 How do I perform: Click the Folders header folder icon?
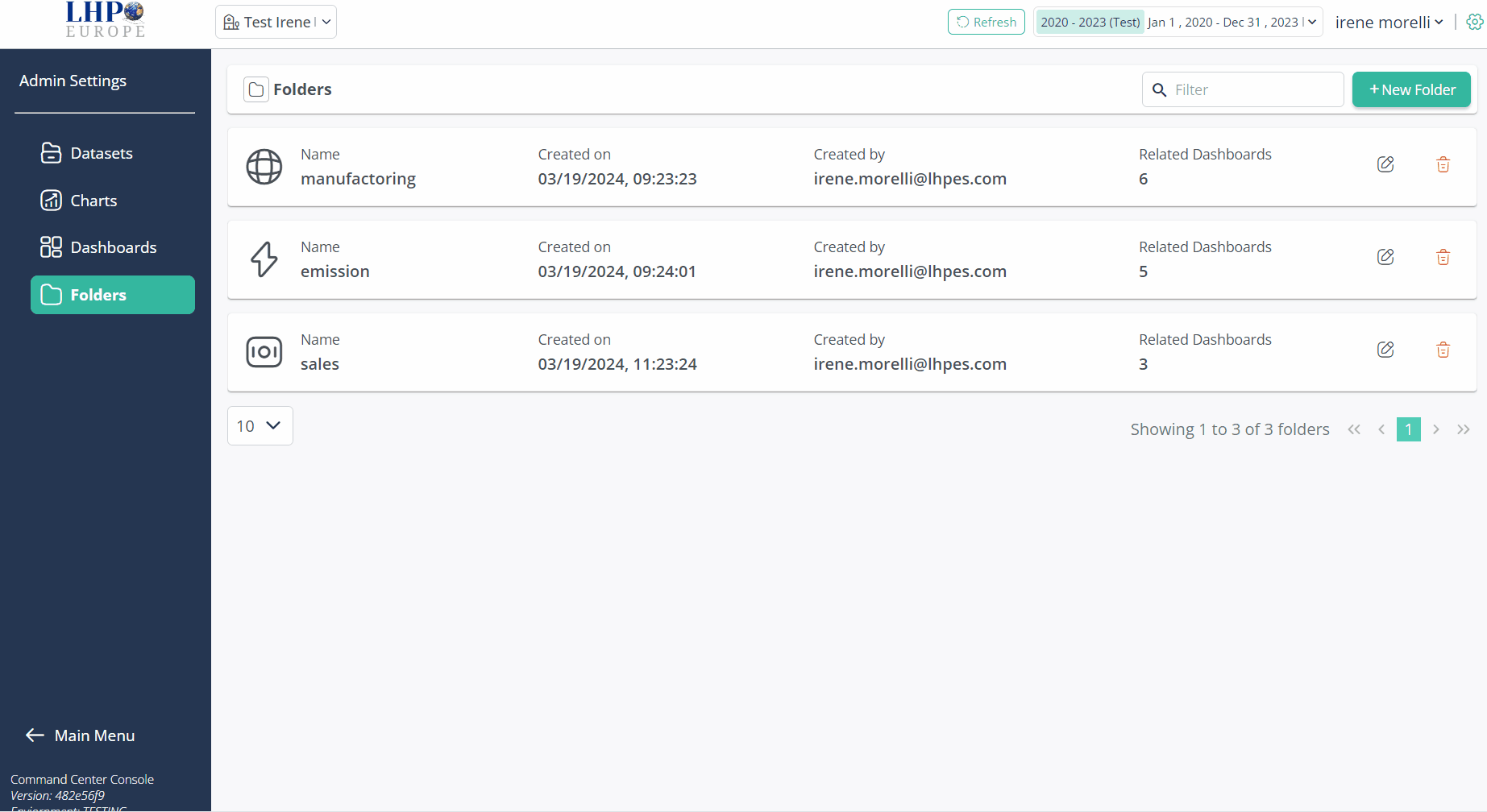[256, 89]
